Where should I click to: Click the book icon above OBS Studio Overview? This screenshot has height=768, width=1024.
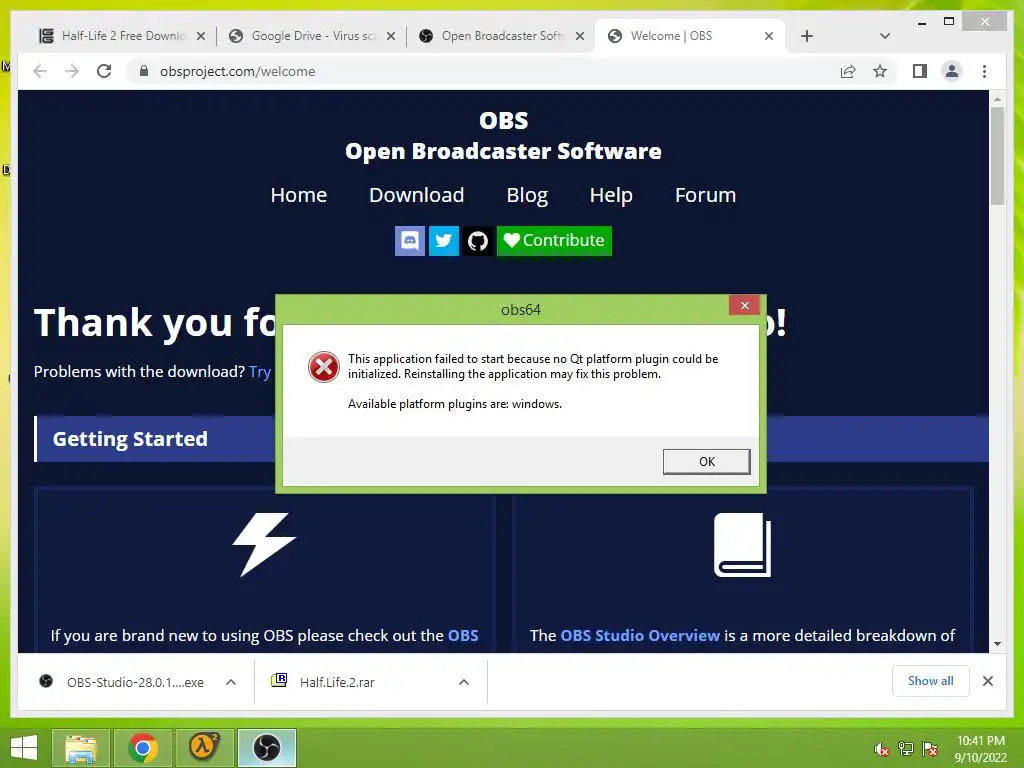tap(742, 545)
